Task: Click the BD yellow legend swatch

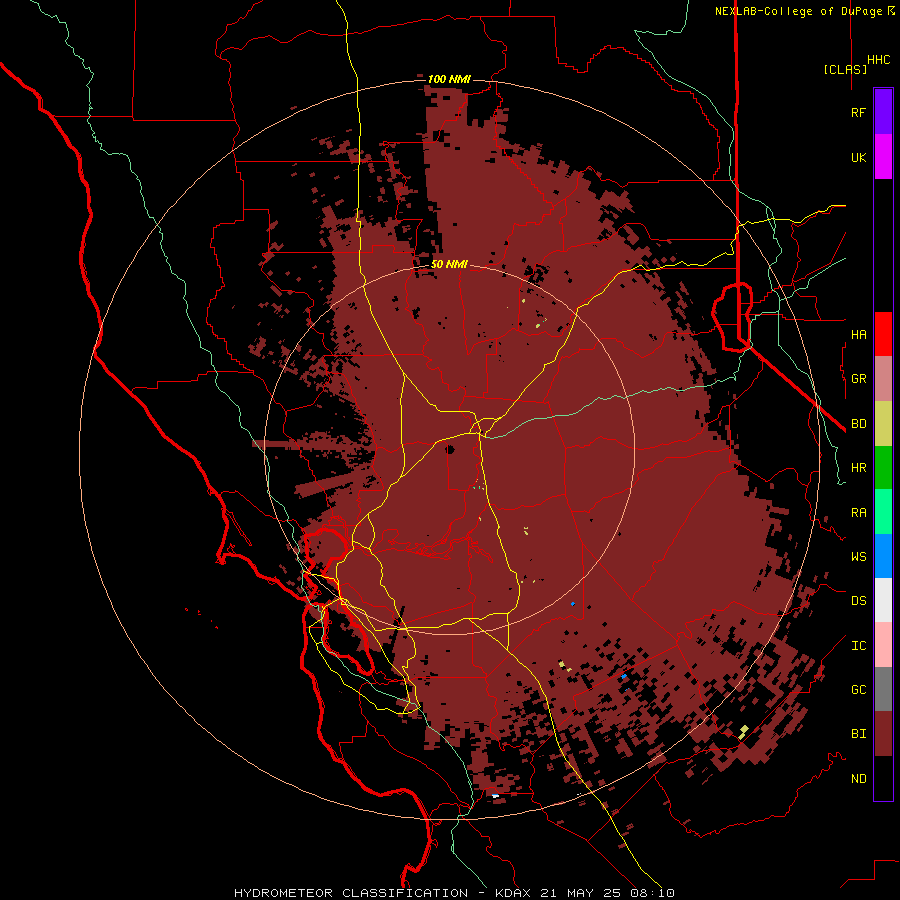Action: (883, 424)
